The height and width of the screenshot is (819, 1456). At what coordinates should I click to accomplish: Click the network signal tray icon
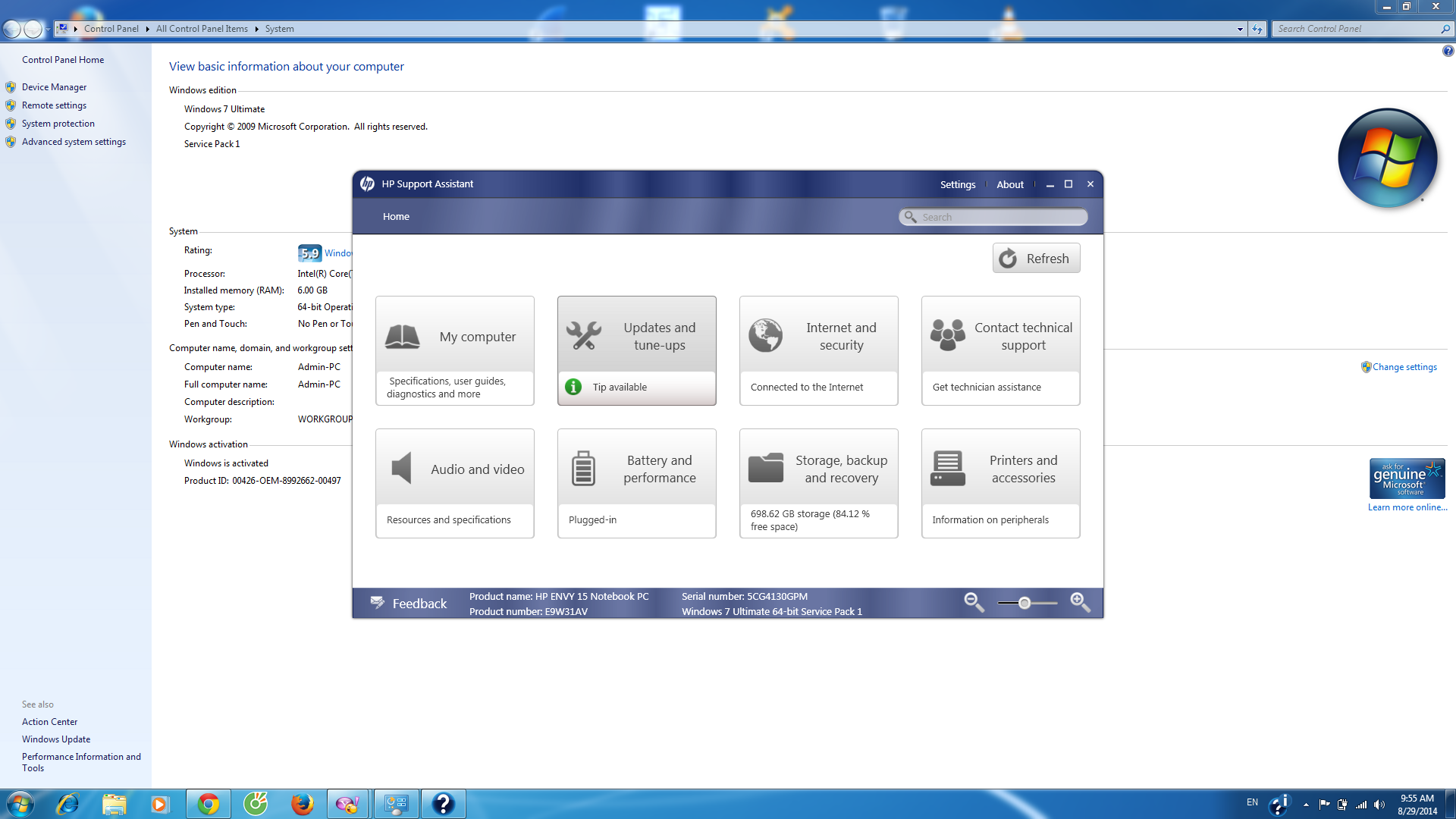tap(1361, 805)
